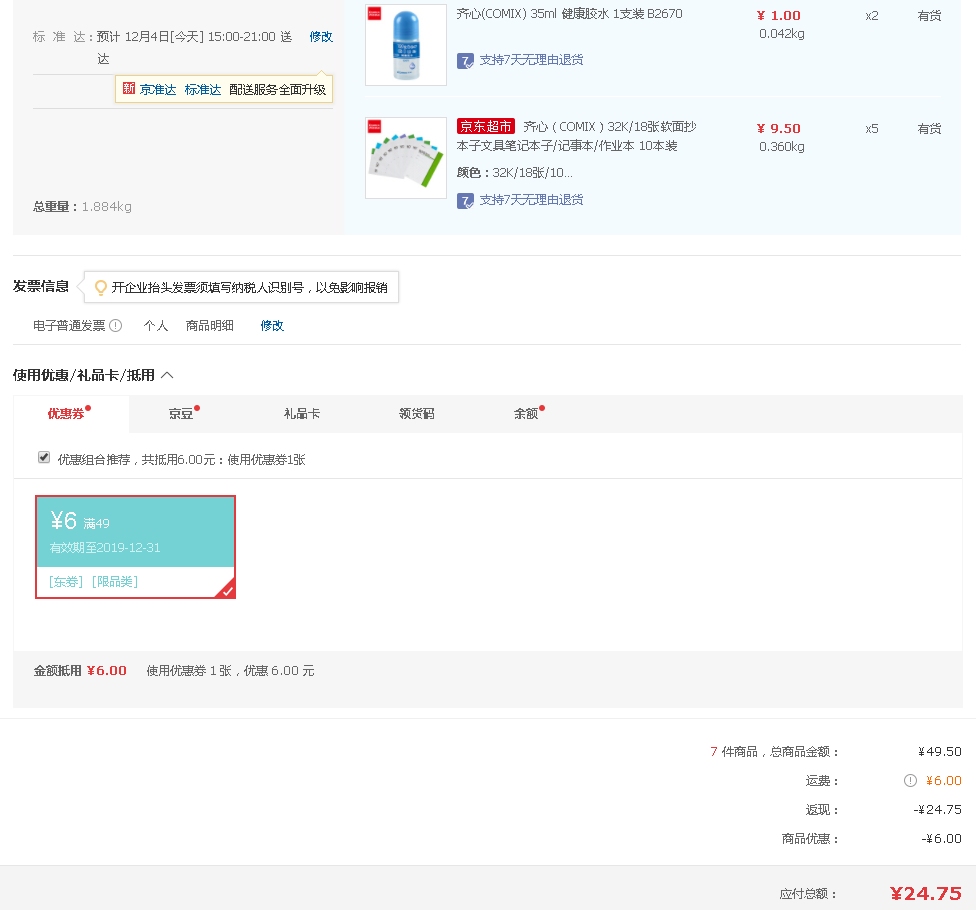Switch to the 京豆 tab
The height and width of the screenshot is (910, 976).
(x=181, y=414)
